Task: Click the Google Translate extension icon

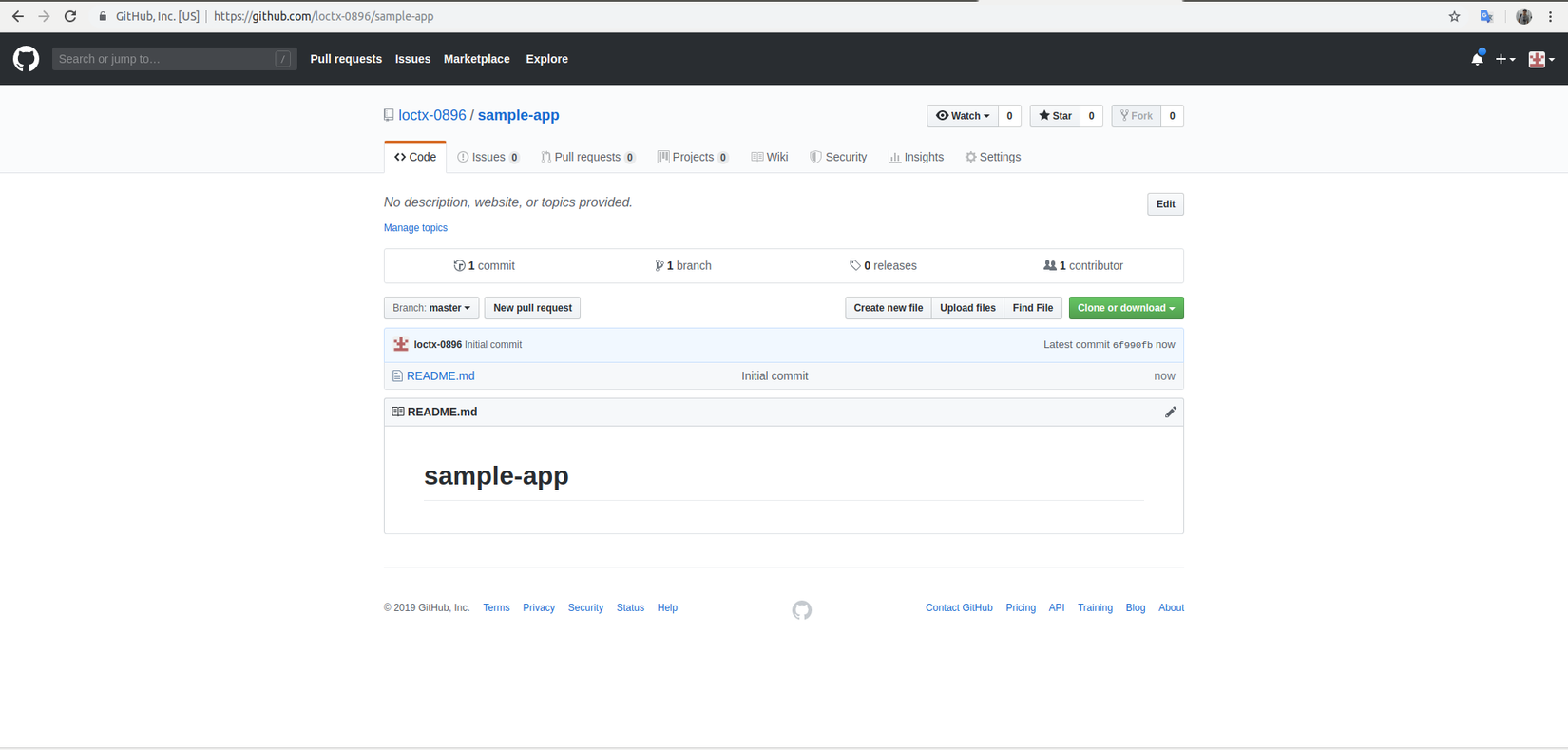Action: pyautogui.click(x=1486, y=16)
